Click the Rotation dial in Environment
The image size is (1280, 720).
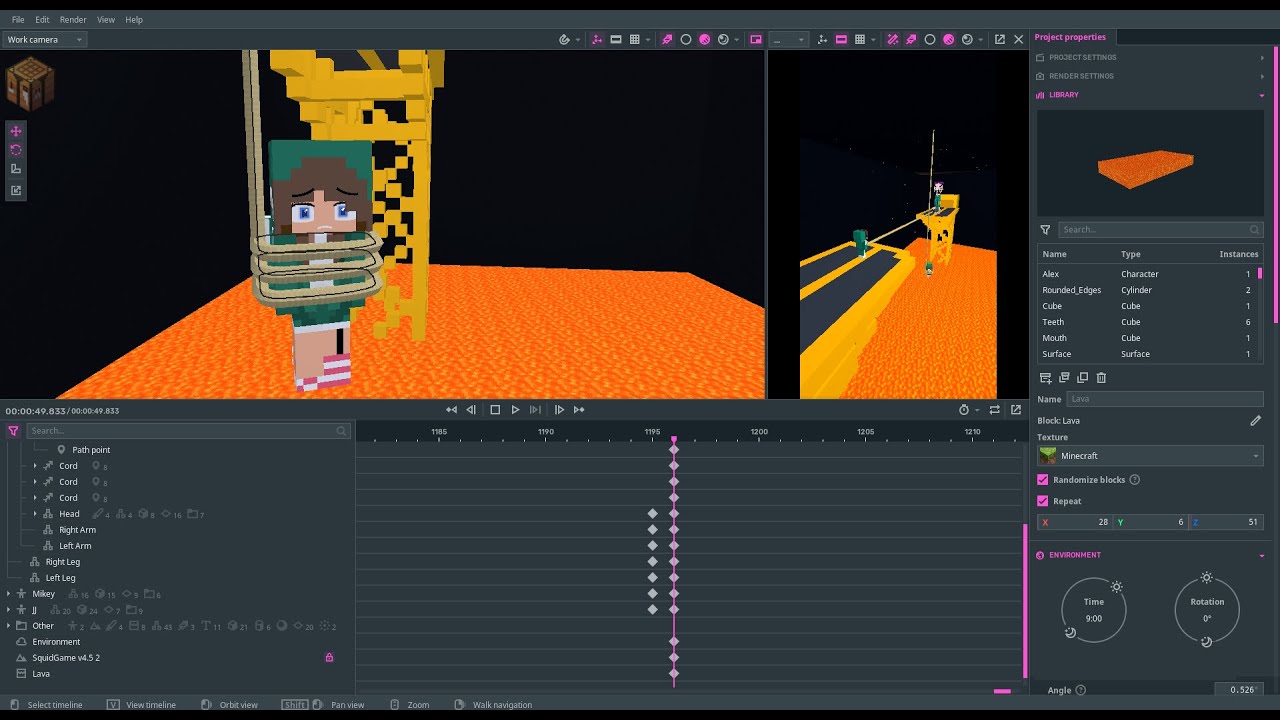[1206, 609]
